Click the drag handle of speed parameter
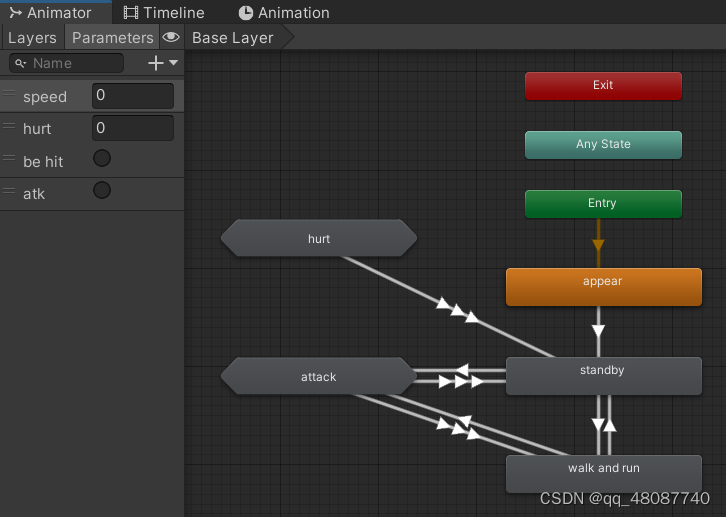The width and height of the screenshot is (726, 517). [9, 93]
